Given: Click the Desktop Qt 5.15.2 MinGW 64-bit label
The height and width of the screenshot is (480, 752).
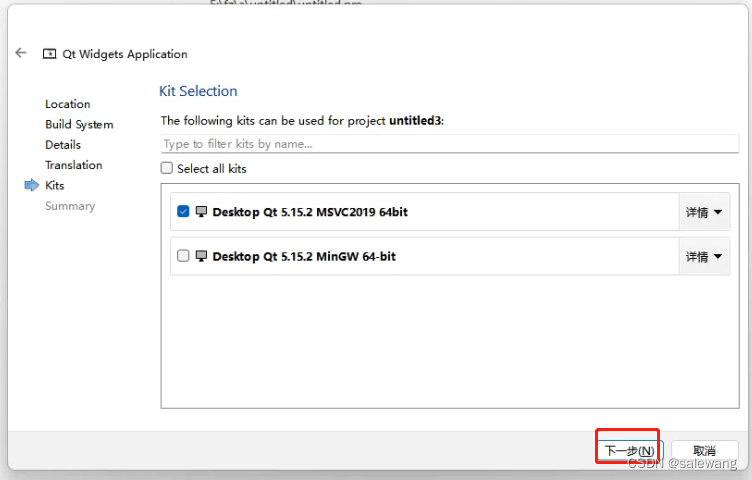Looking at the screenshot, I should click(304, 257).
